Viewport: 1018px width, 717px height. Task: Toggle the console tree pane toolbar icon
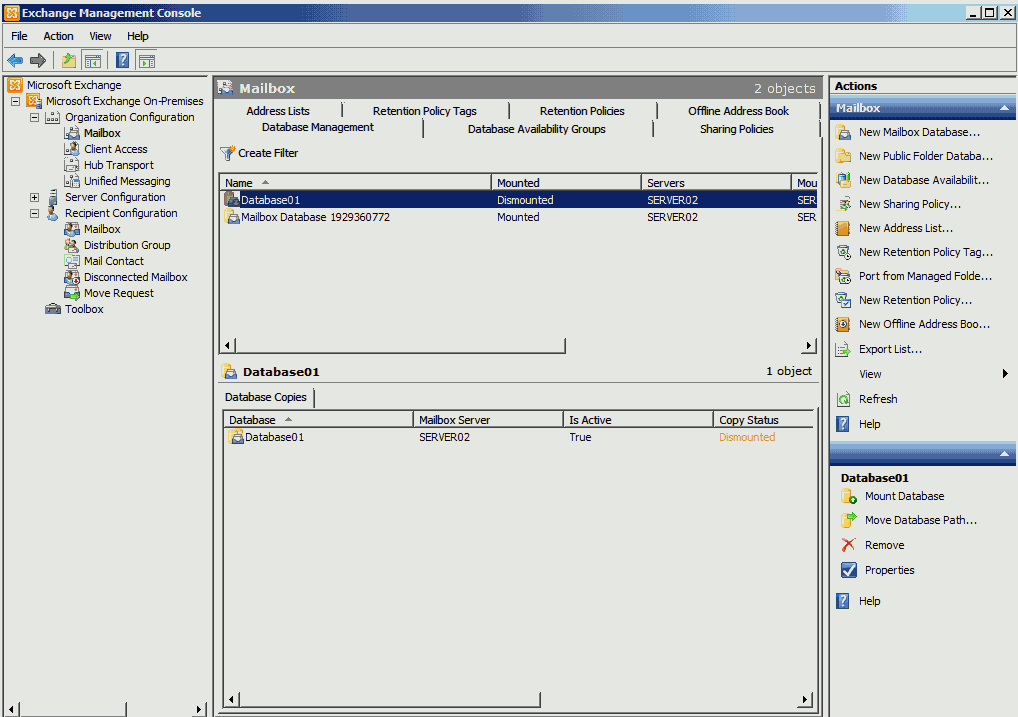coord(93,60)
